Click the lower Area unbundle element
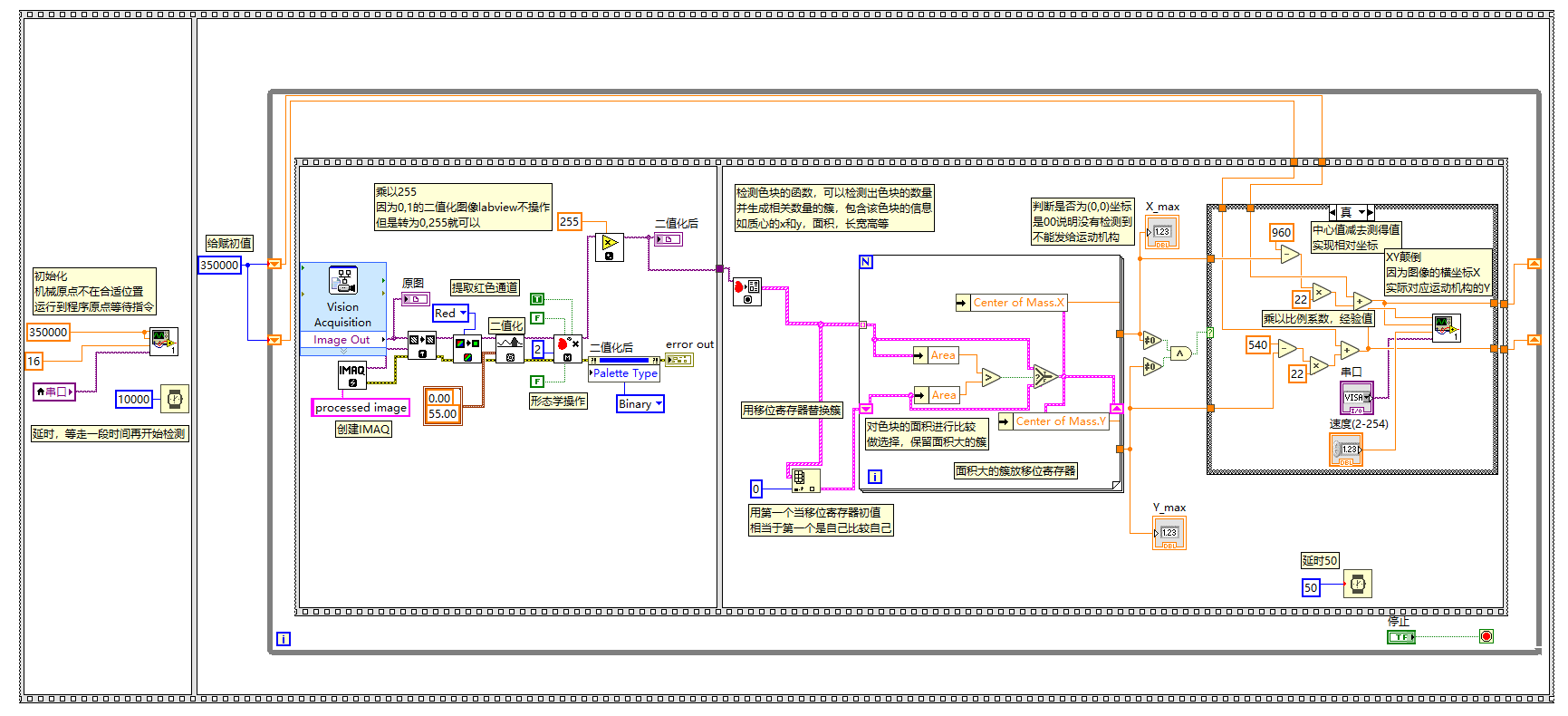The image size is (1568, 716). pyautogui.click(x=937, y=395)
